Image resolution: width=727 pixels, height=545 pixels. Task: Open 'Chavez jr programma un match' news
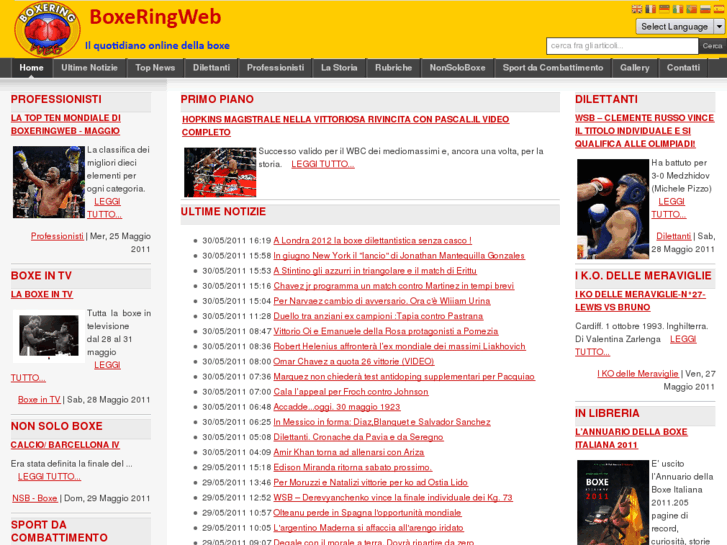pos(394,286)
